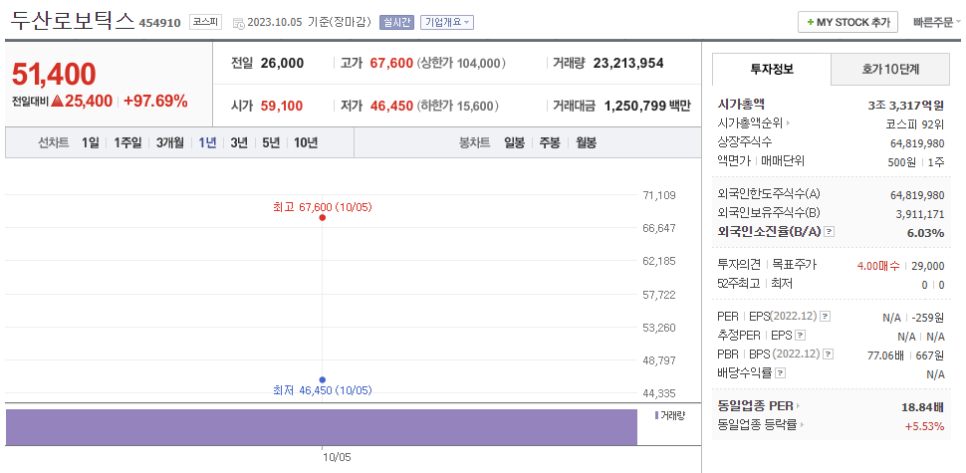
Task: Click the current price 51,400
Action: point(54,75)
